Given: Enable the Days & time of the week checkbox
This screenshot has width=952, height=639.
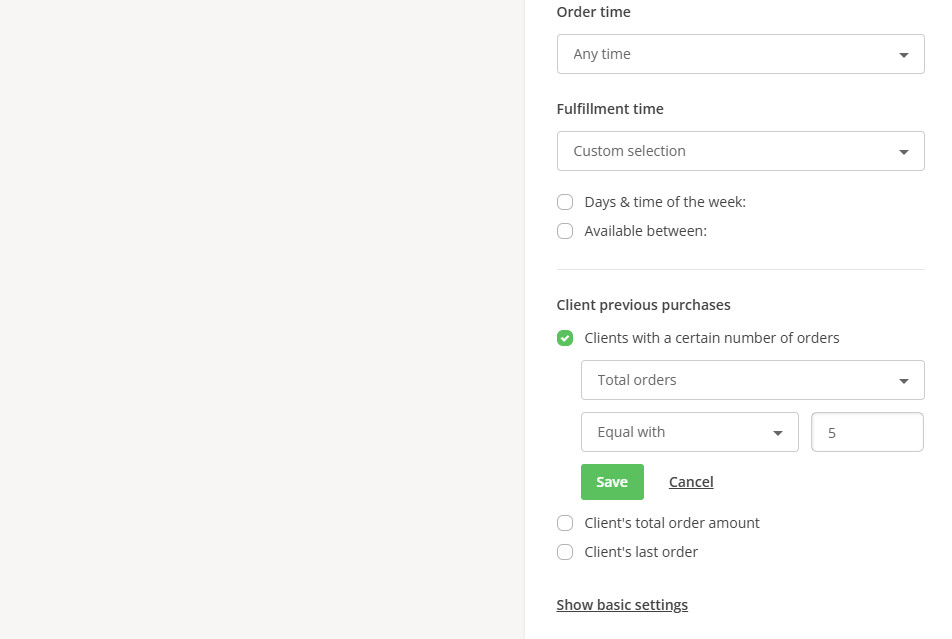Looking at the screenshot, I should pos(565,202).
